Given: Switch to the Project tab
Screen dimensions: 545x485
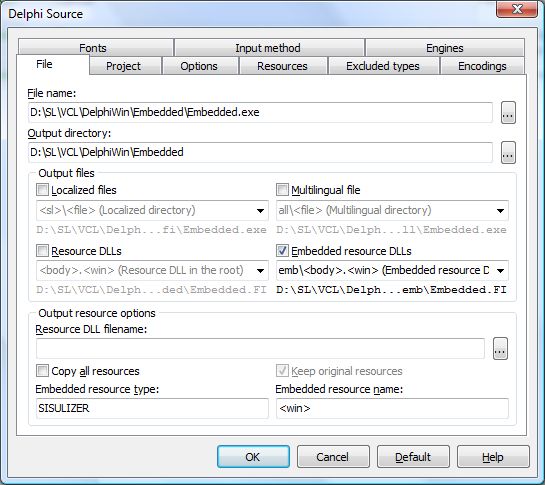Looking at the screenshot, I should click(123, 66).
